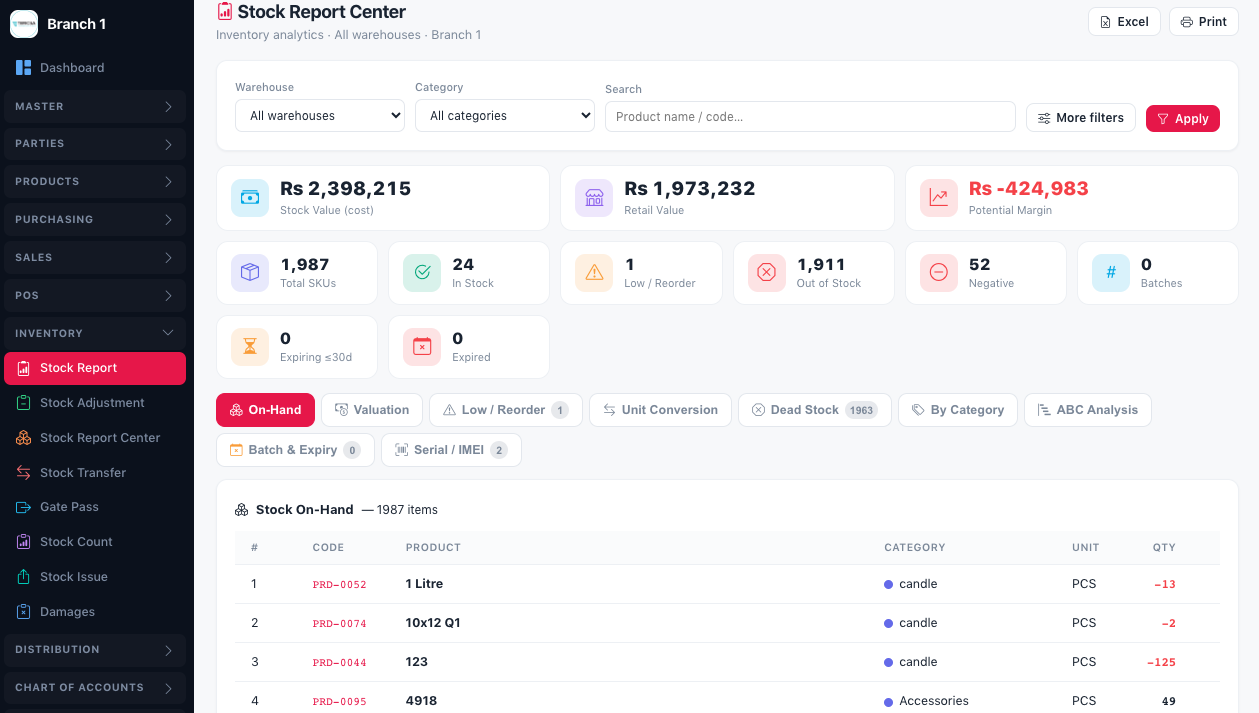Click the Stock Transfer arrows icon
Screen dimensions: 1259x713
(x=24, y=473)
